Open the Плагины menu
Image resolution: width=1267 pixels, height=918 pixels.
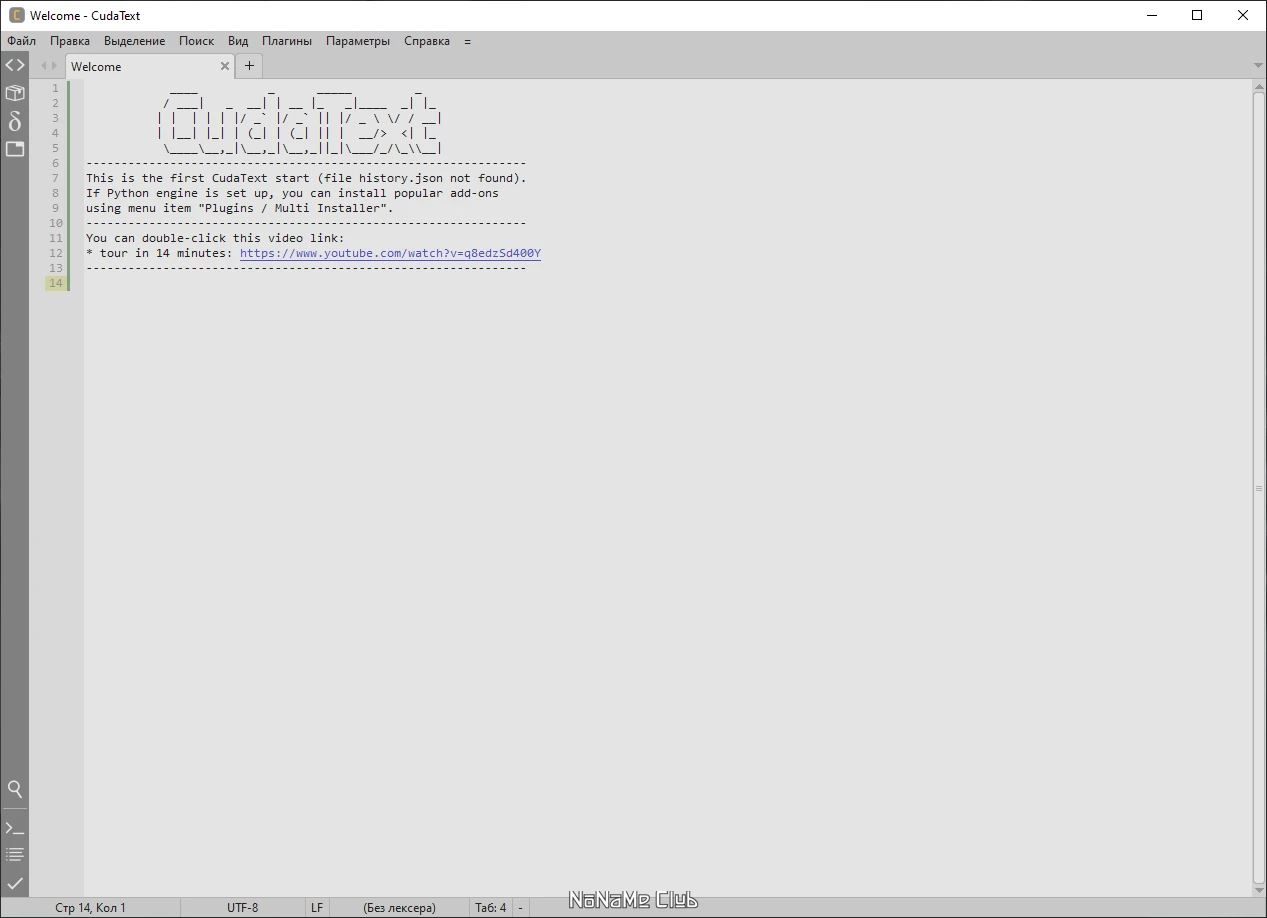click(287, 41)
